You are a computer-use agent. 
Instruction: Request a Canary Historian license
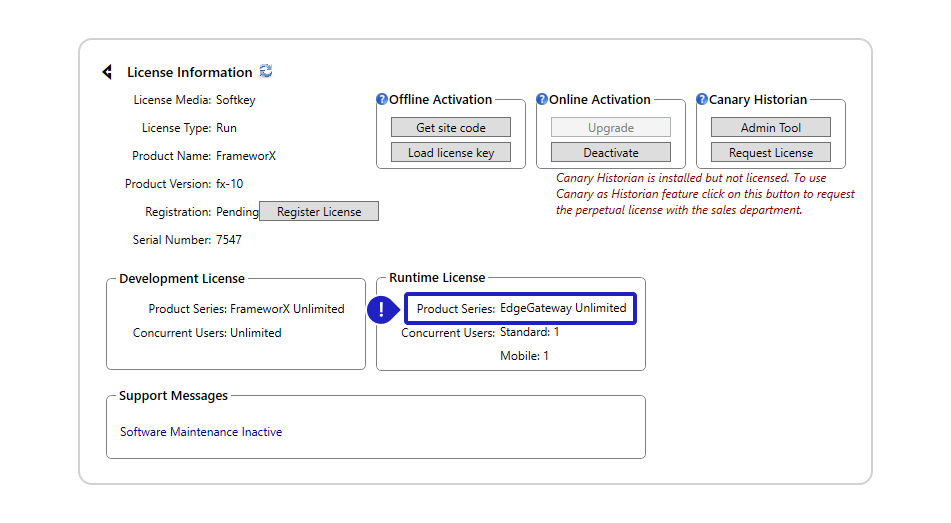point(770,153)
